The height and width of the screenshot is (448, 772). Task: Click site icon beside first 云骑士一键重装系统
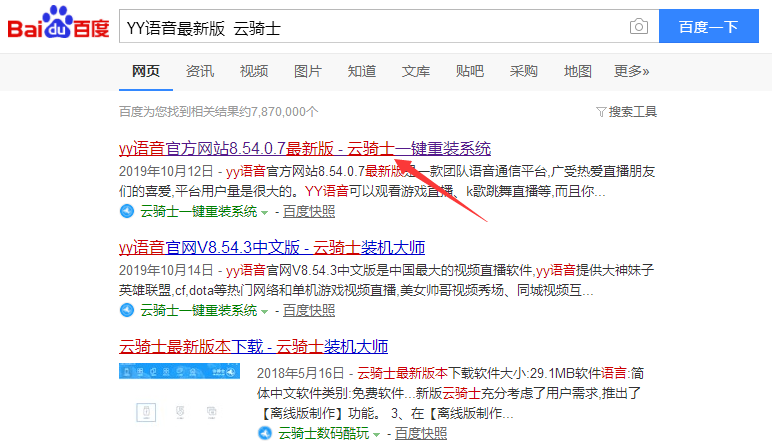click(x=127, y=211)
